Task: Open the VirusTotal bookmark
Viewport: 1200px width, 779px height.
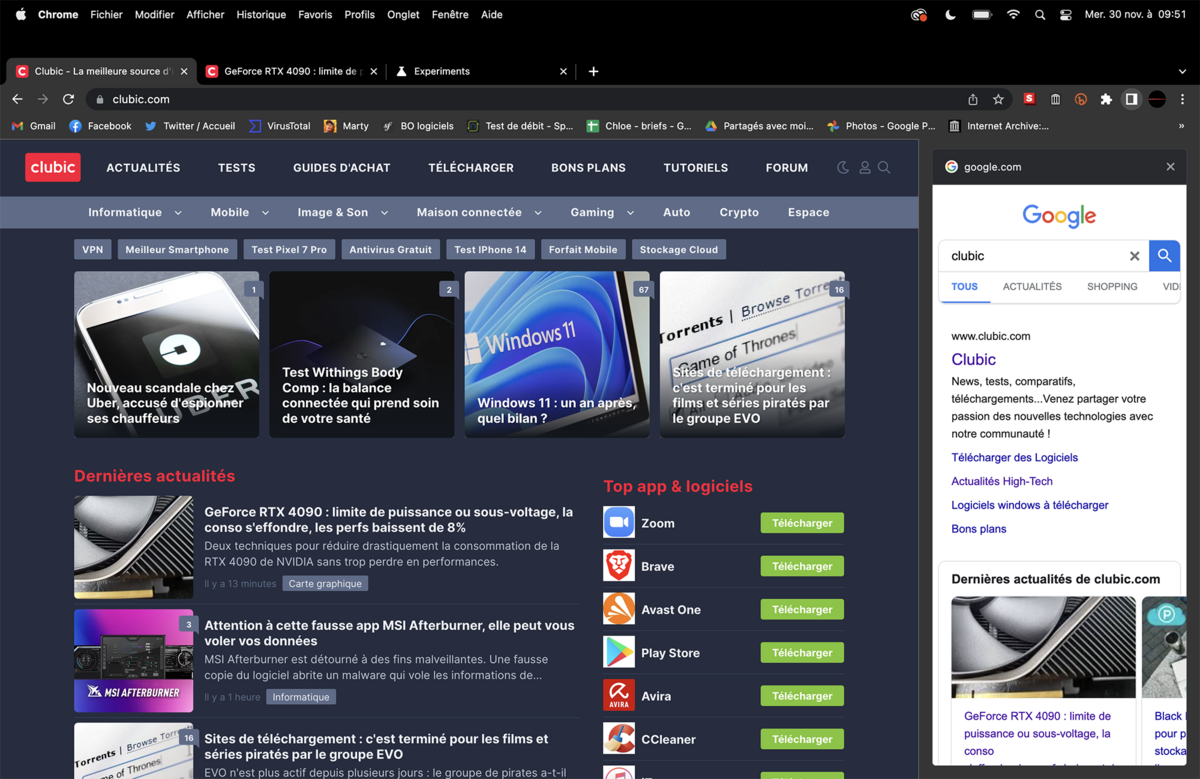Action: [x=280, y=126]
